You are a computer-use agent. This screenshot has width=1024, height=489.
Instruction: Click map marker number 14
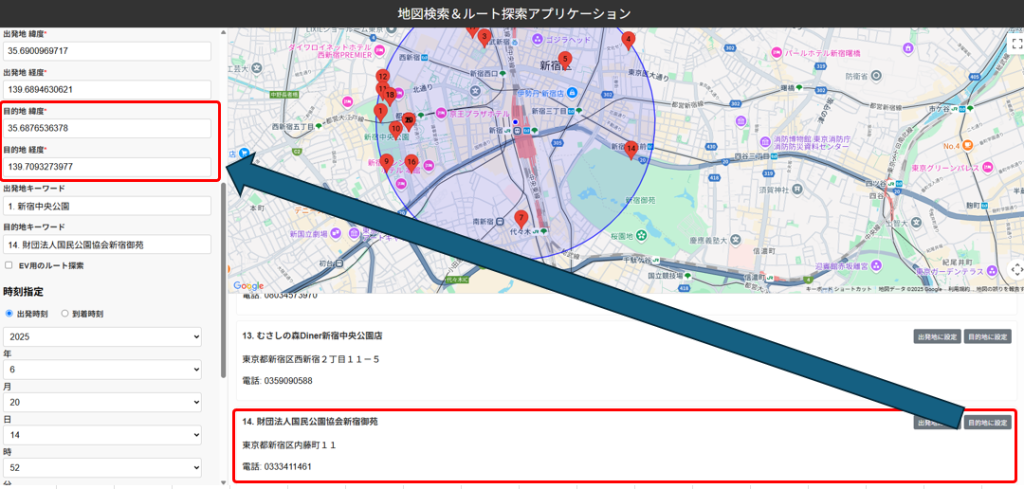coord(631,150)
